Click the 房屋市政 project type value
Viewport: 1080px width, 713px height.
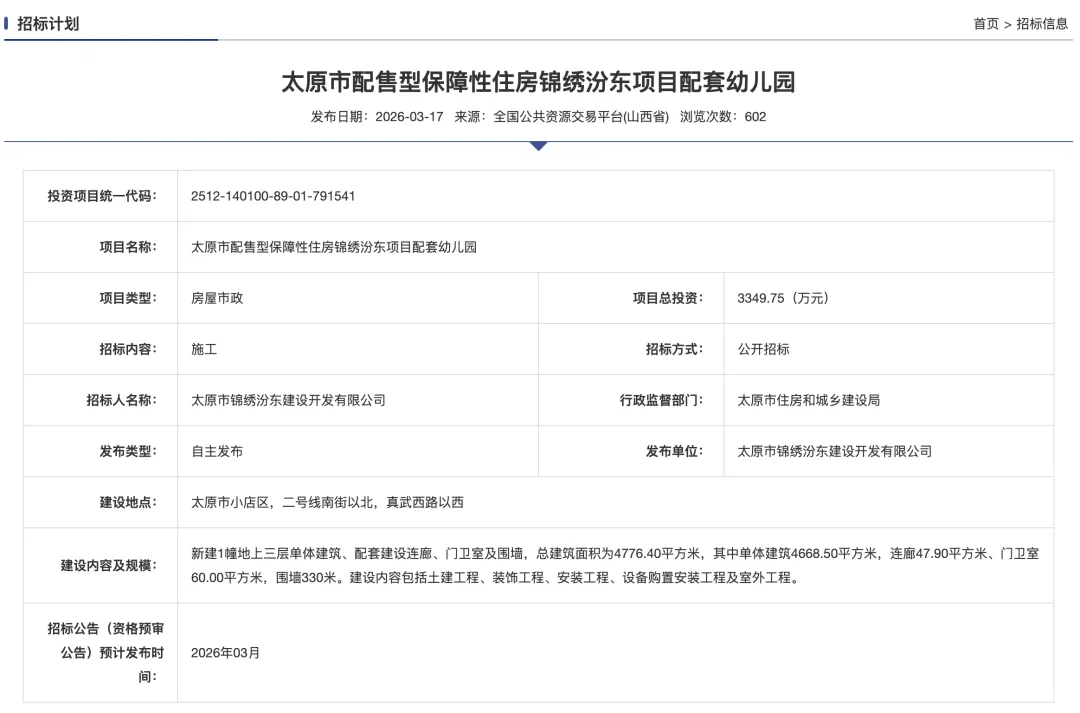tap(217, 298)
